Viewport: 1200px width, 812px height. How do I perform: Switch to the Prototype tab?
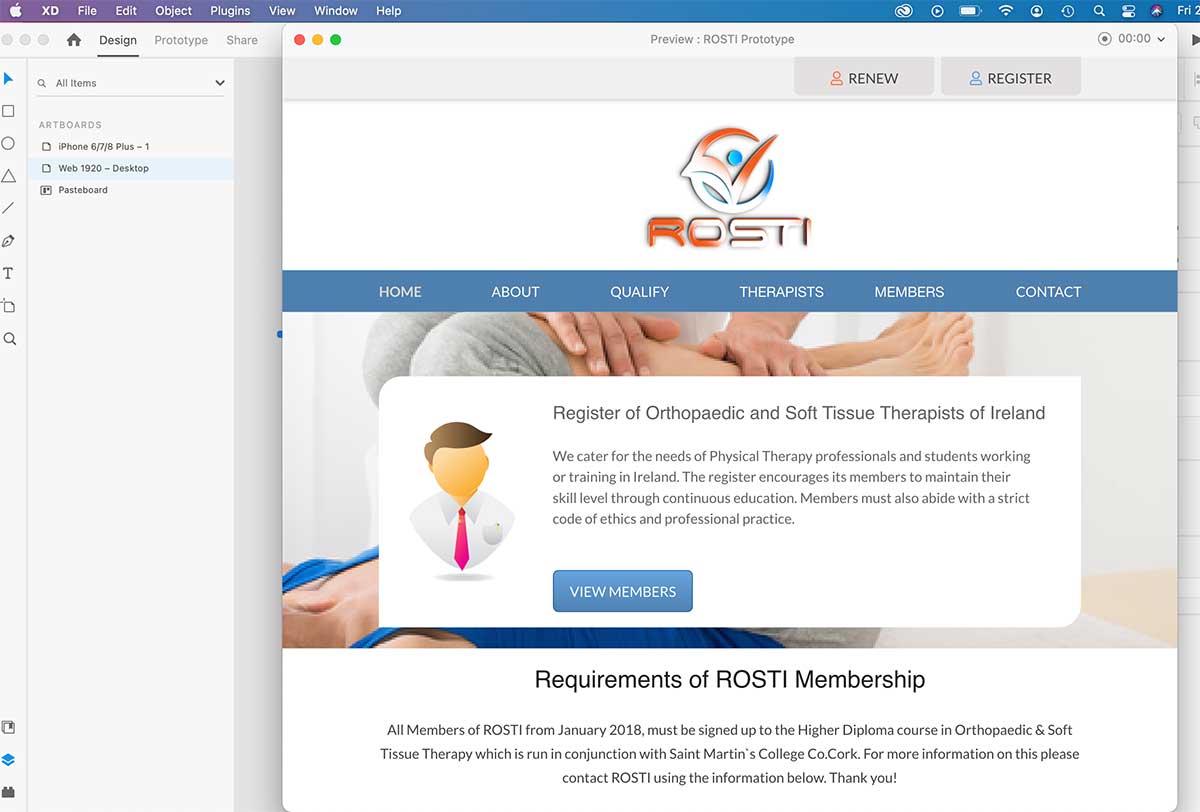coord(181,40)
